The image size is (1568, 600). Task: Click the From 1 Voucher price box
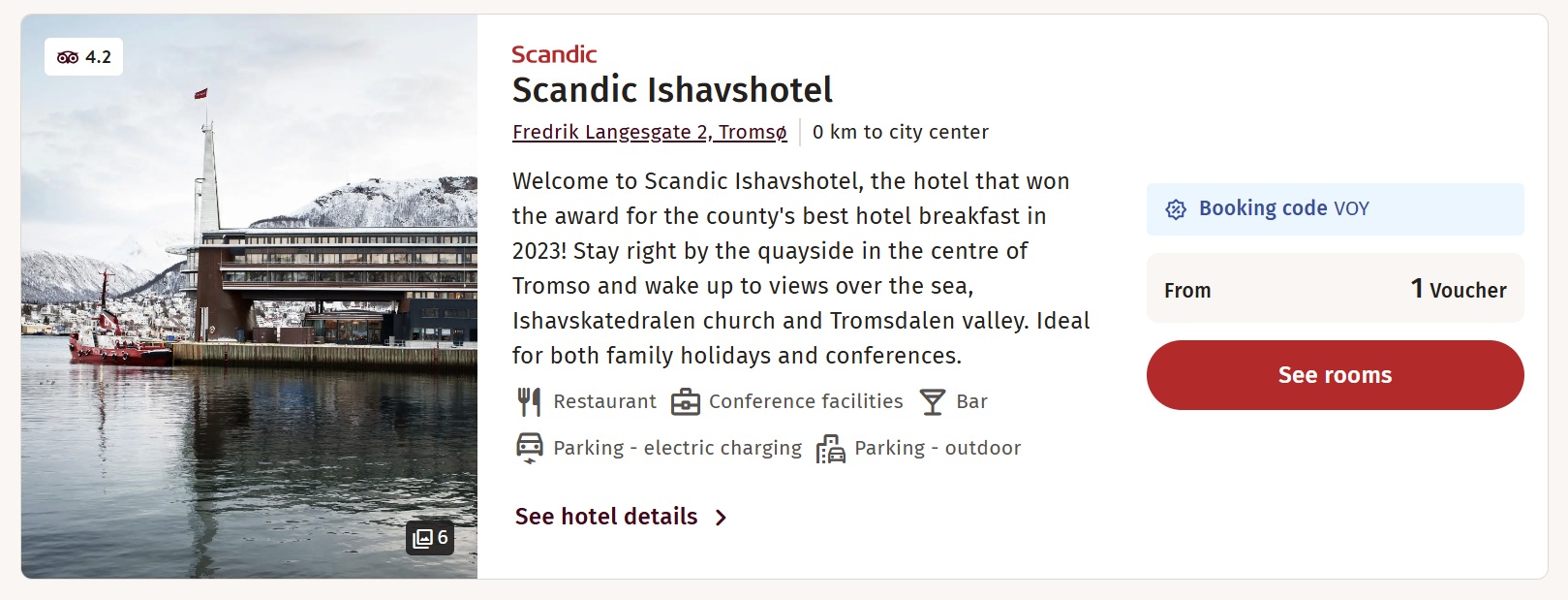point(1335,288)
